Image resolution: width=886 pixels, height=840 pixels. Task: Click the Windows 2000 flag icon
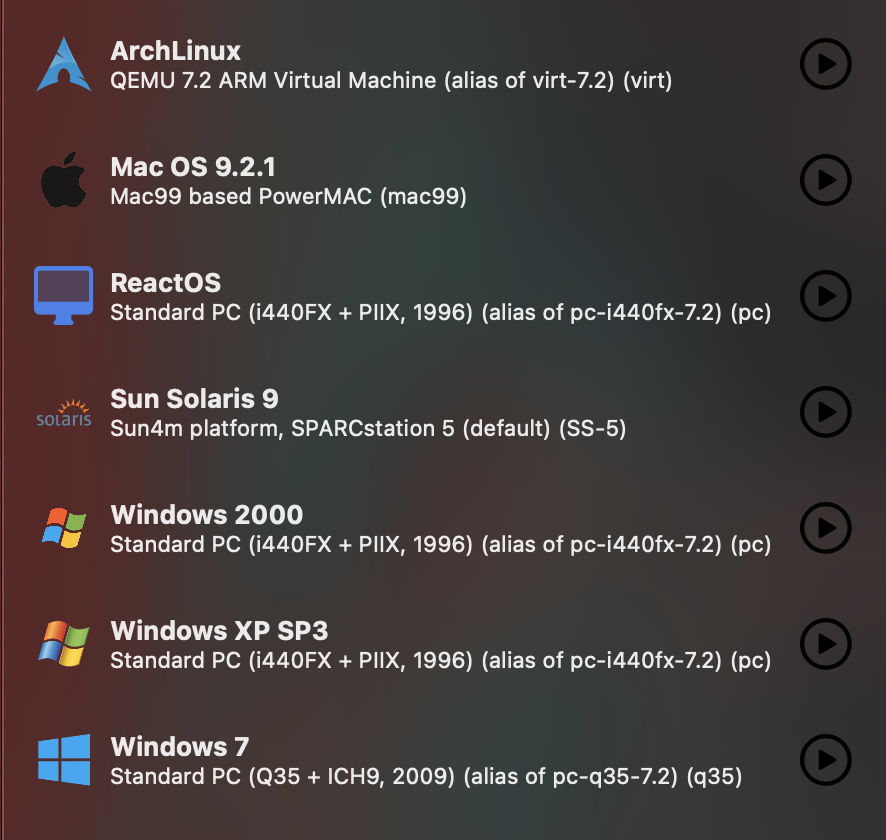pos(64,528)
